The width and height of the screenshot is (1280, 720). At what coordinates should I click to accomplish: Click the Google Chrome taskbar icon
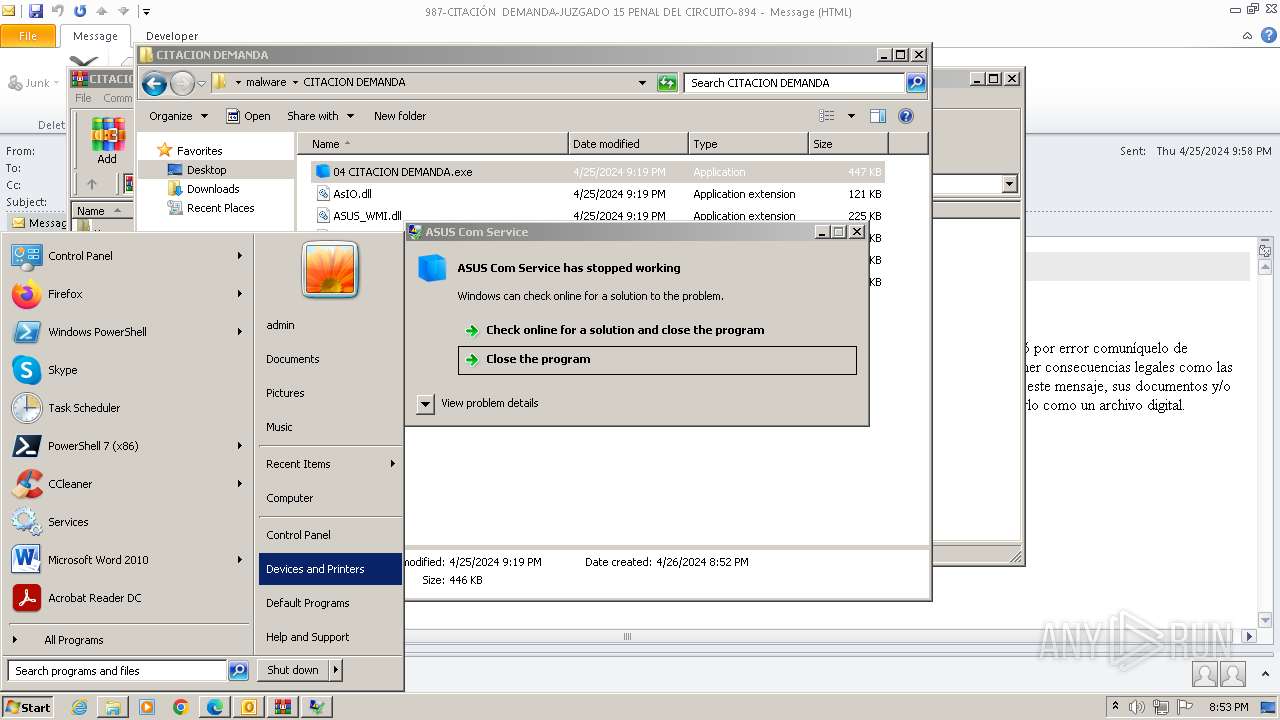[x=181, y=707]
